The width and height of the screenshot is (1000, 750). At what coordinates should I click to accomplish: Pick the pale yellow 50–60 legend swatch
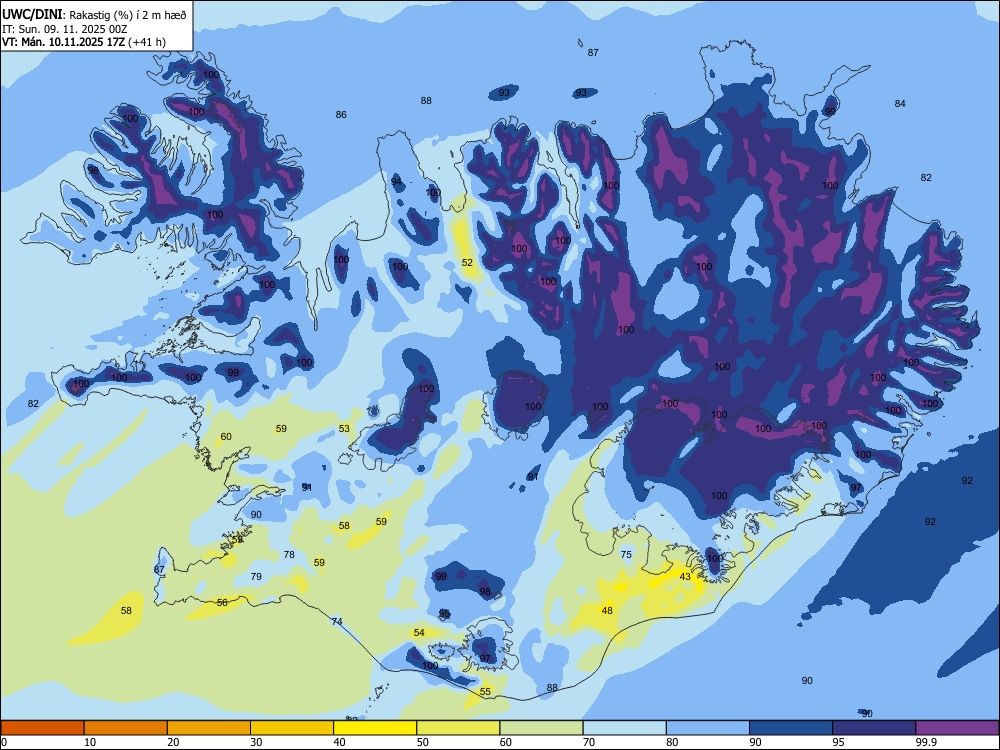point(458,728)
